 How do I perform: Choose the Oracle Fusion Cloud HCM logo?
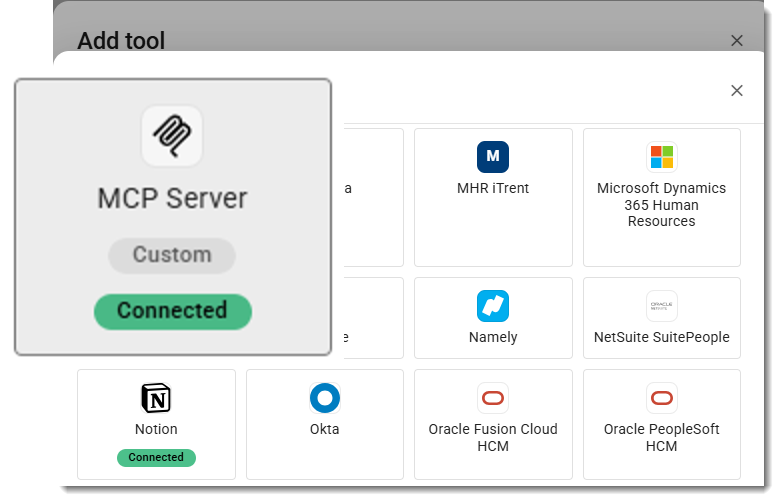point(492,398)
